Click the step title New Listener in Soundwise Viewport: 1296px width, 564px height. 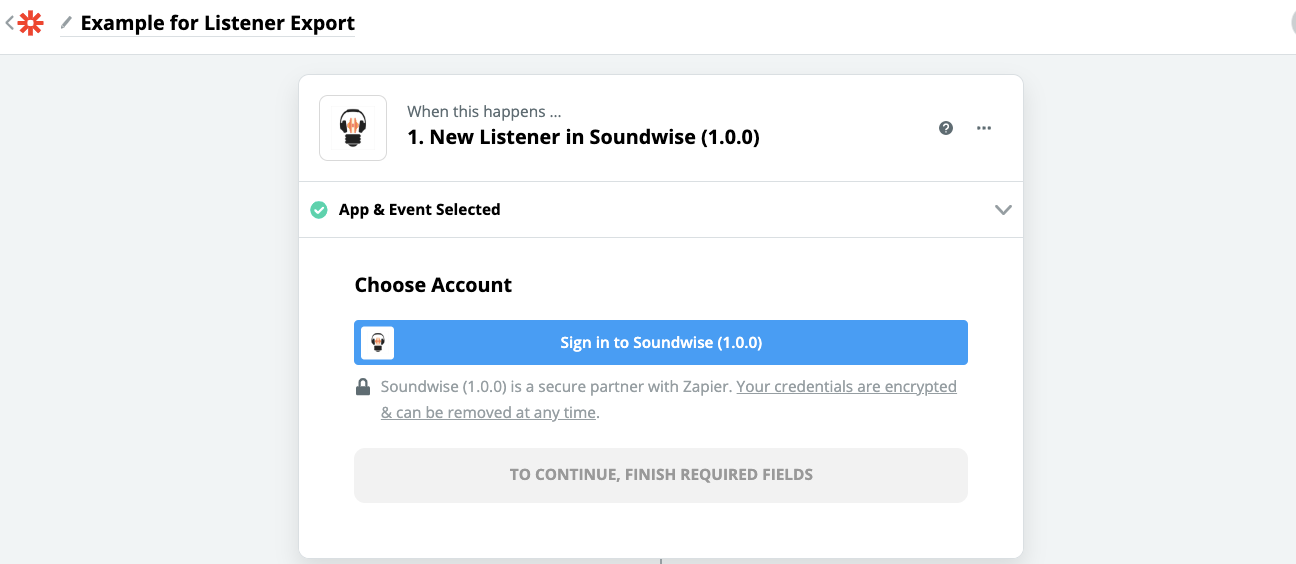click(x=583, y=138)
